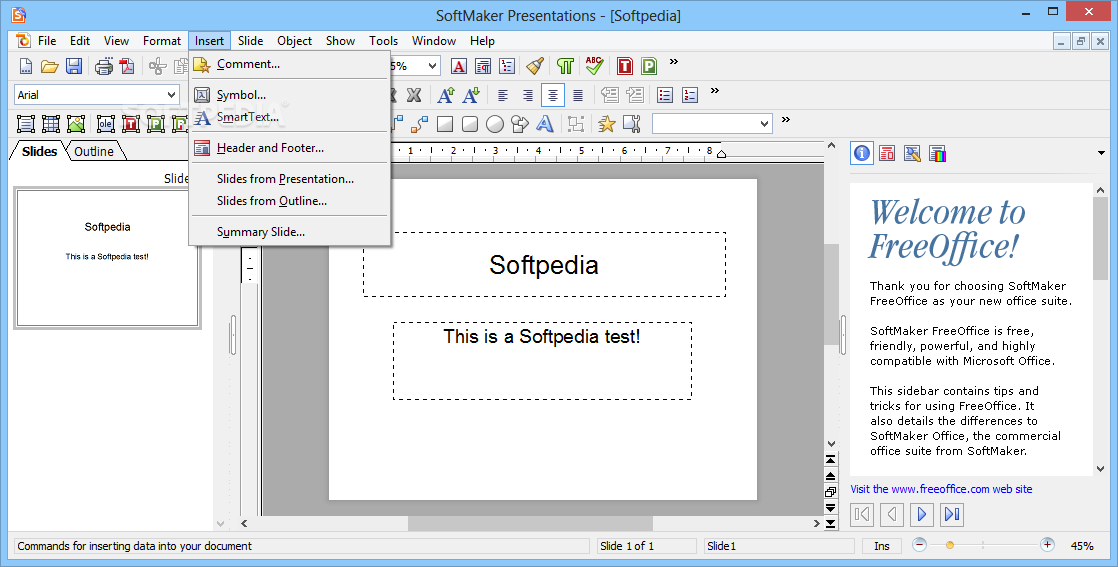Image resolution: width=1118 pixels, height=567 pixels.
Task: Export as PDF using the PDF icon
Action: [x=127, y=66]
